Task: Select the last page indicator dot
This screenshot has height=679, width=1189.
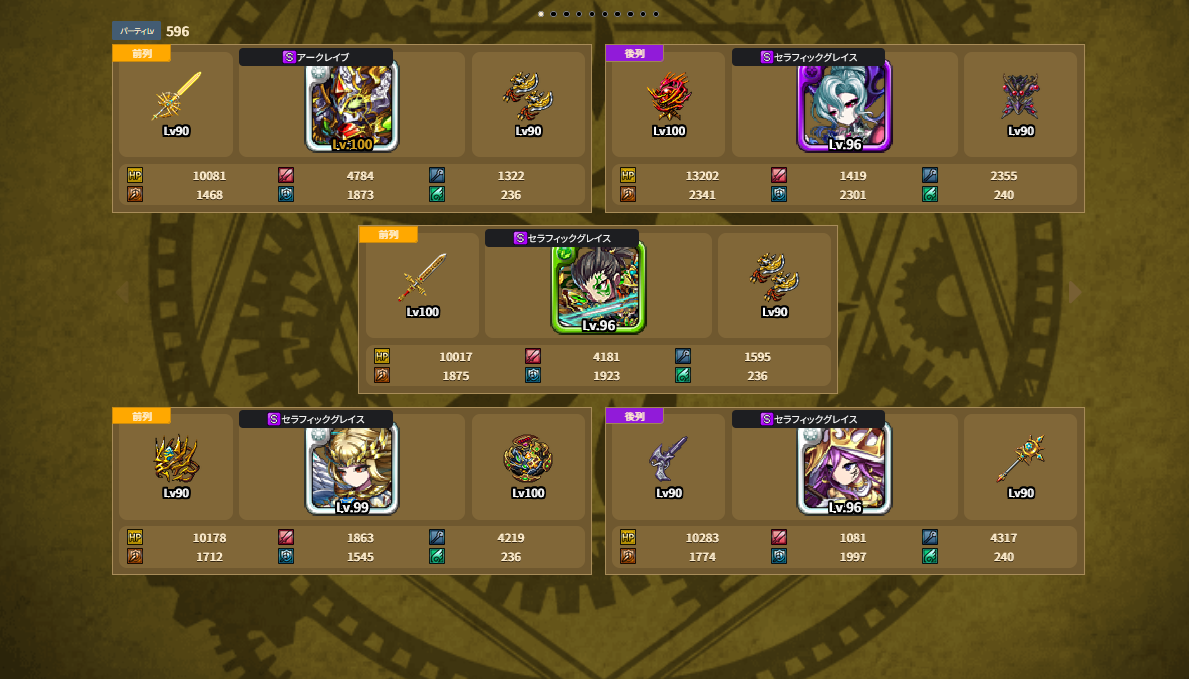Action: tap(656, 14)
